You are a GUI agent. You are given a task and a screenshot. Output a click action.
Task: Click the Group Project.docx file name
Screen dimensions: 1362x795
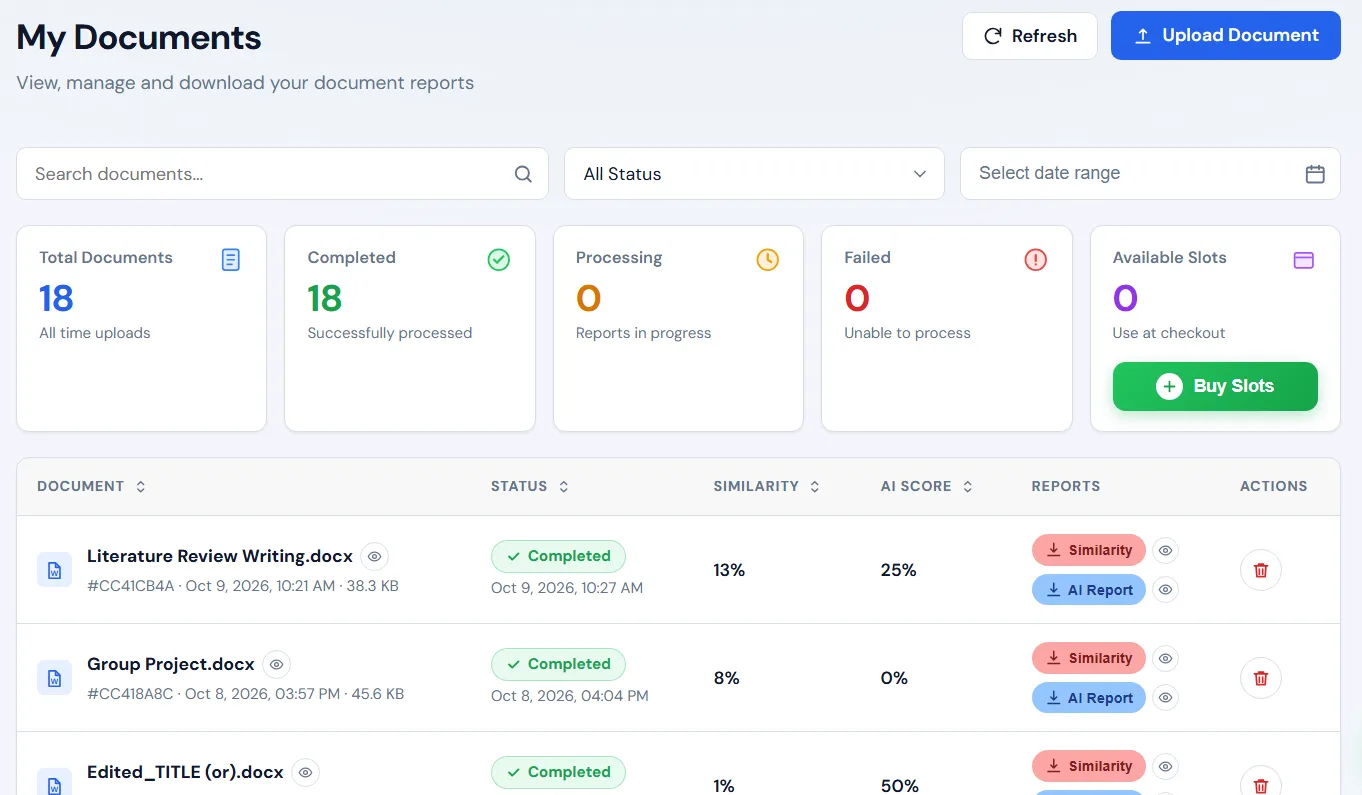tap(171, 664)
